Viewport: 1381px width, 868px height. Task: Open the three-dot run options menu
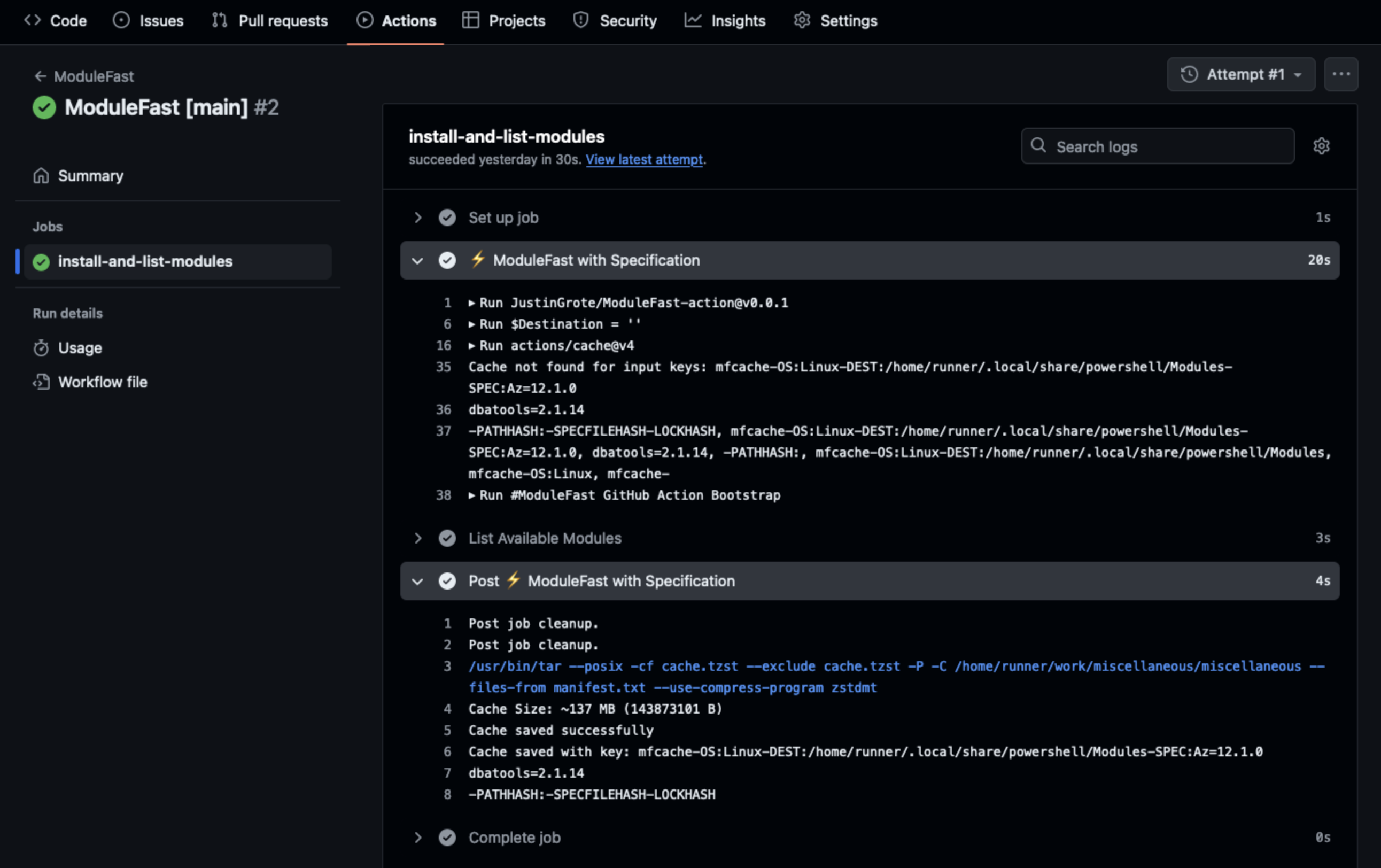coord(1341,75)
